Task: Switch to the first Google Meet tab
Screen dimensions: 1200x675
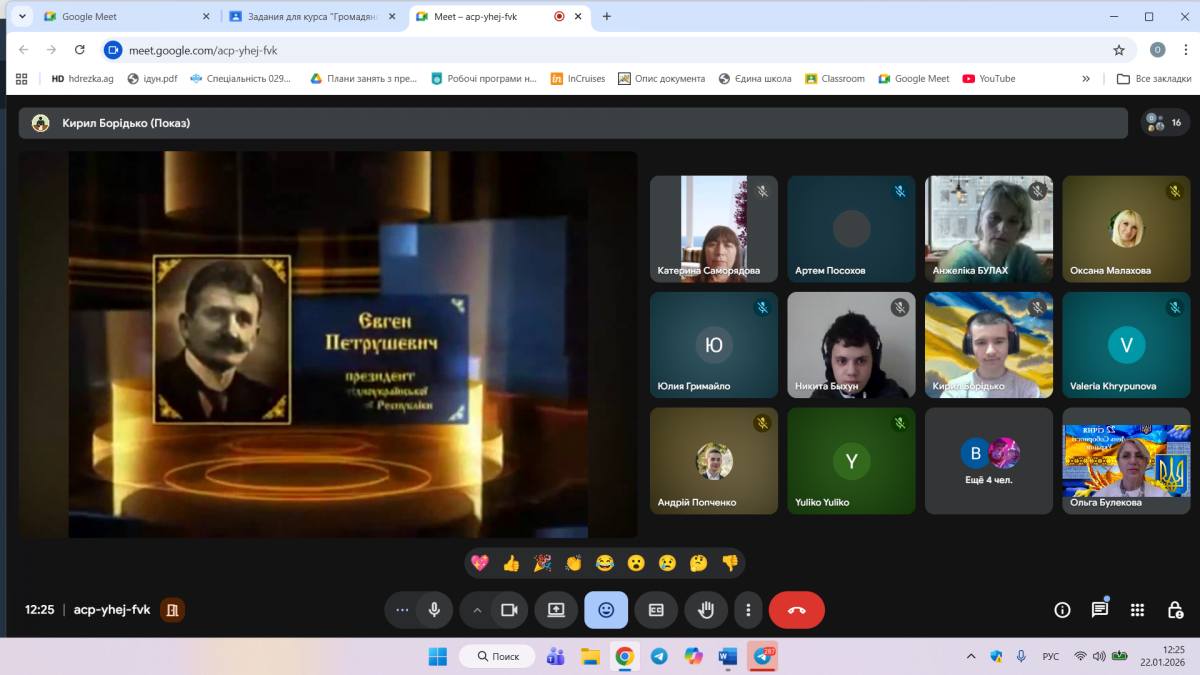Action: click(118, 16)
